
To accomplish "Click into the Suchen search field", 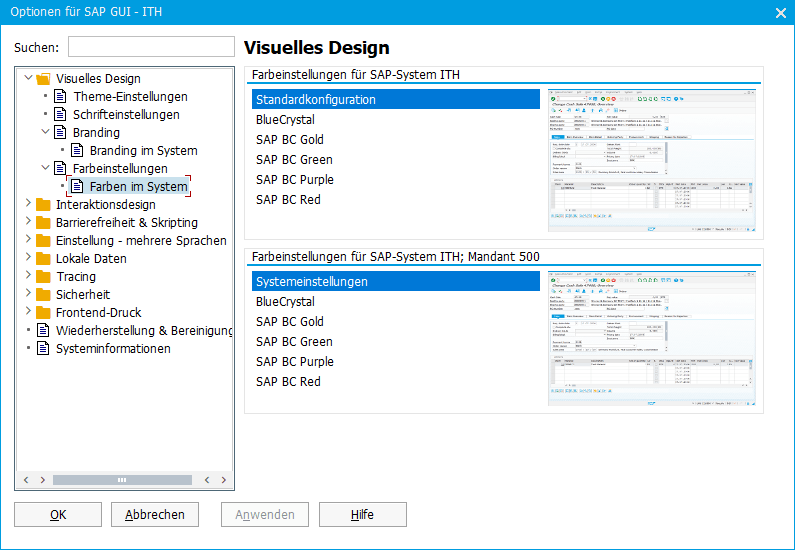I will 151,47.
